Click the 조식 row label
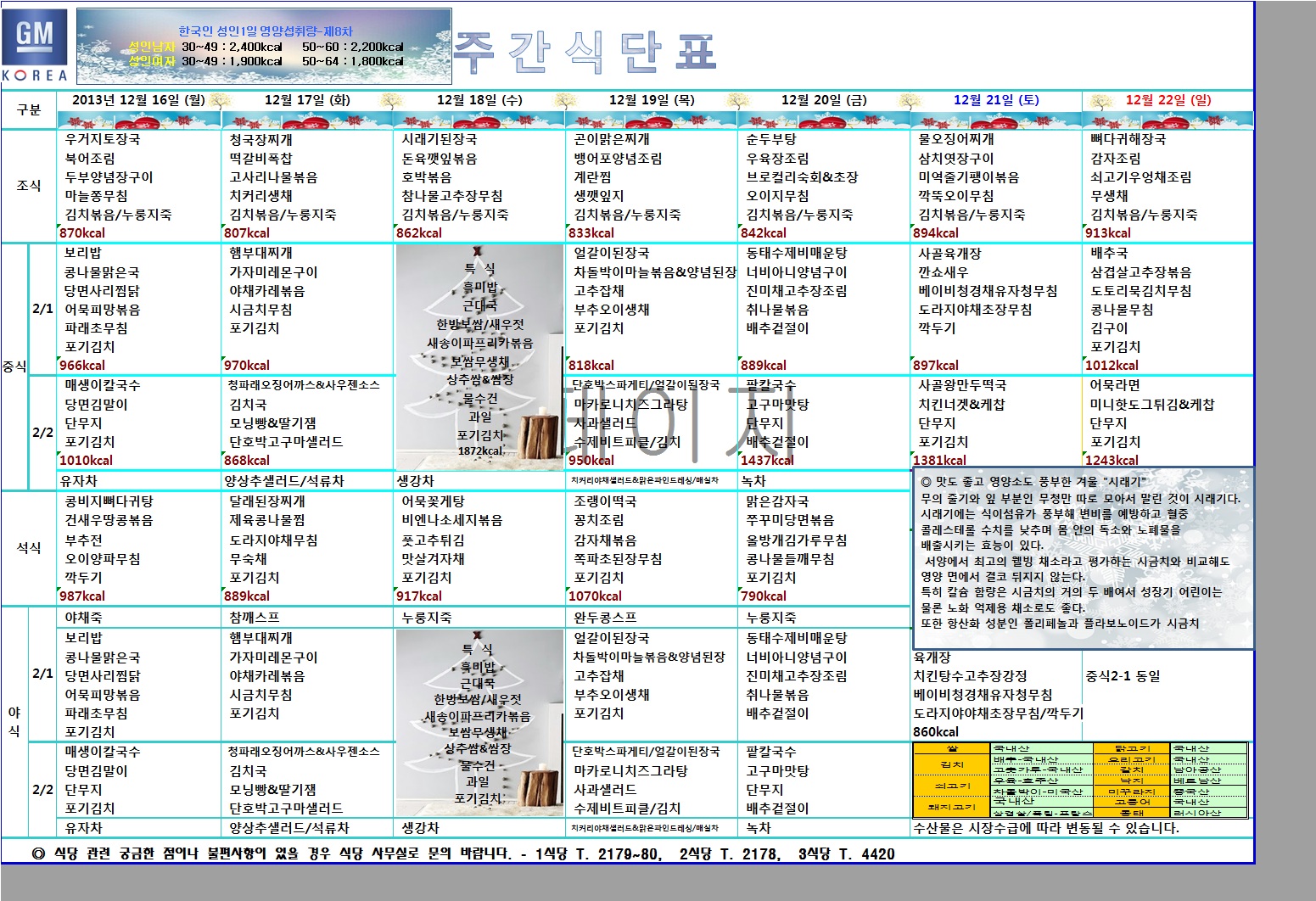The width and height of the screenshot is (1316, 901). 29,186
